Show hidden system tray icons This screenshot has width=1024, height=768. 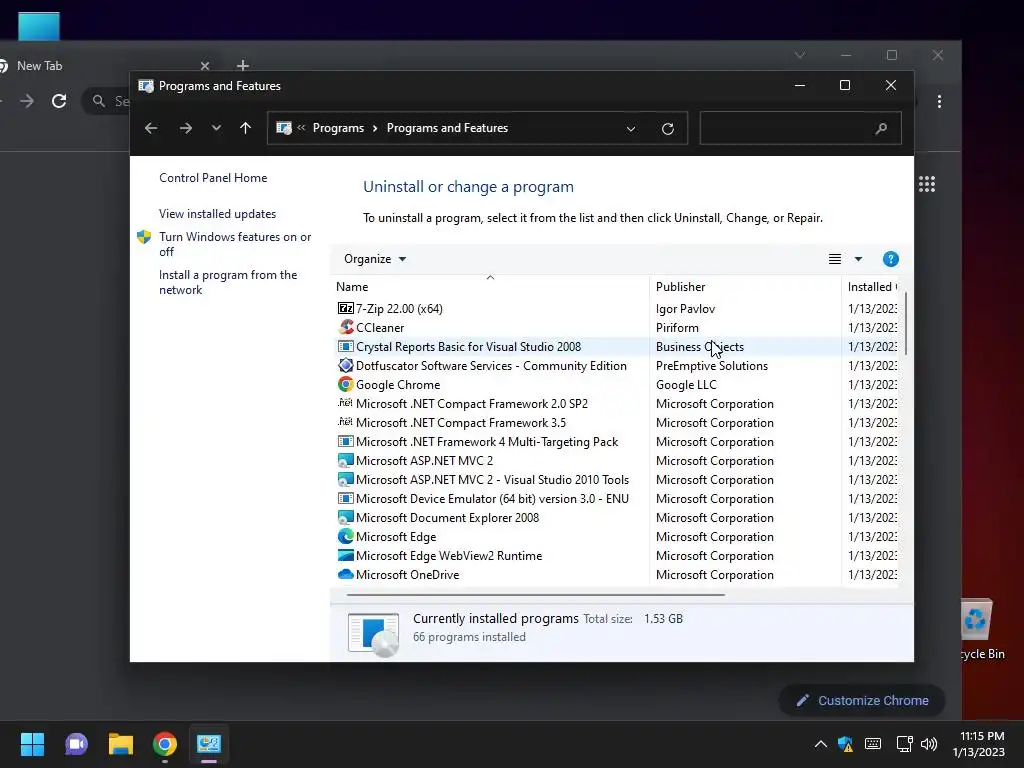820,744
